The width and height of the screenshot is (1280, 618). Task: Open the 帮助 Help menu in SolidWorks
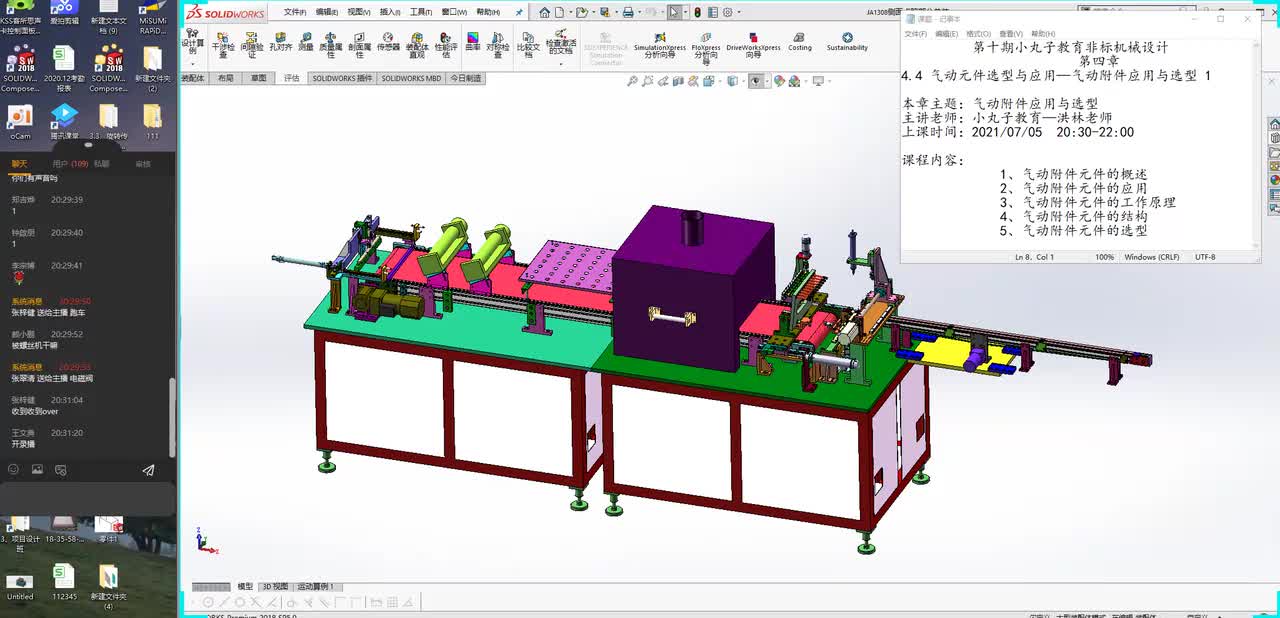[487, 12]
